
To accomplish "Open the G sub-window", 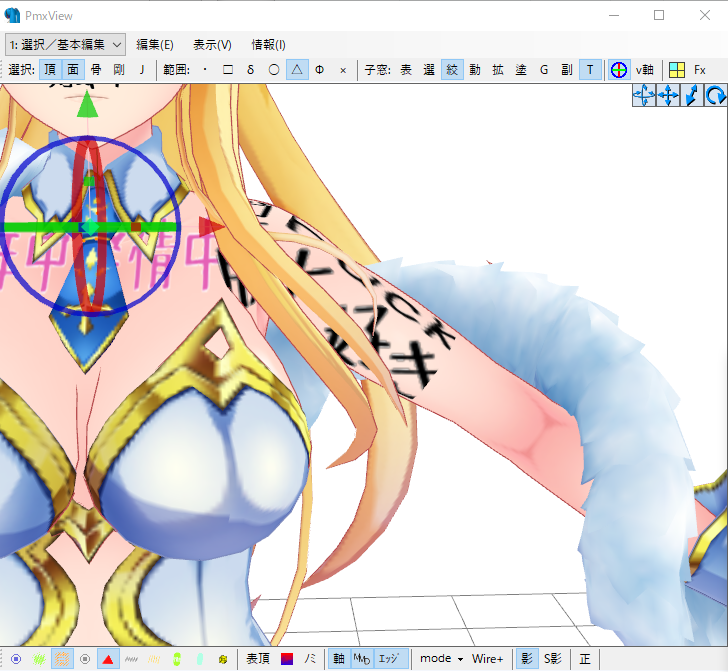I will [544, 70].
